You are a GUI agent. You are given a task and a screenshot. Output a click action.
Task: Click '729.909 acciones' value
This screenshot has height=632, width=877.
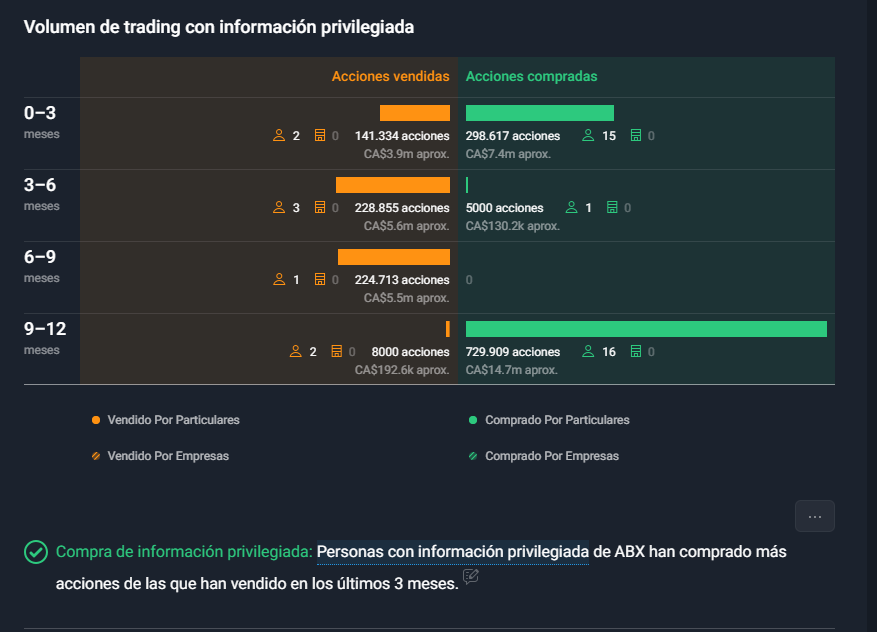click(513, 352)
